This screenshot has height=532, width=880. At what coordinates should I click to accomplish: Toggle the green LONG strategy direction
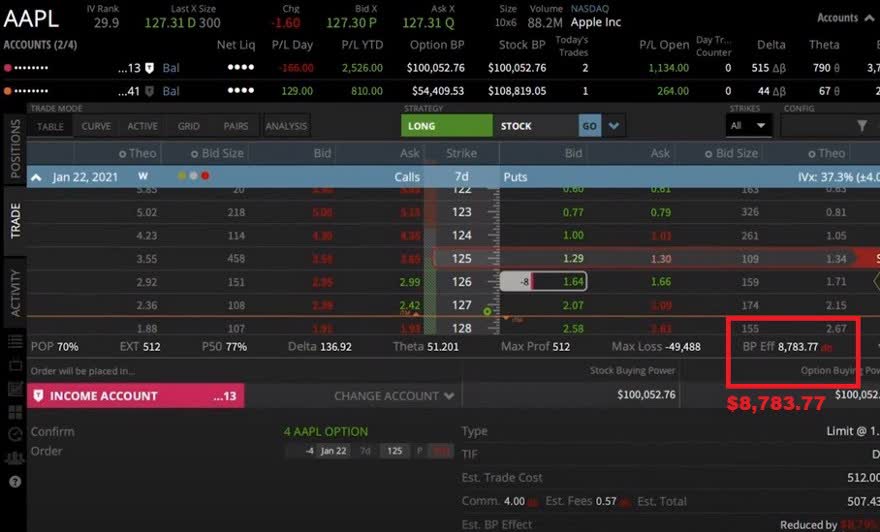click(447, 126)
